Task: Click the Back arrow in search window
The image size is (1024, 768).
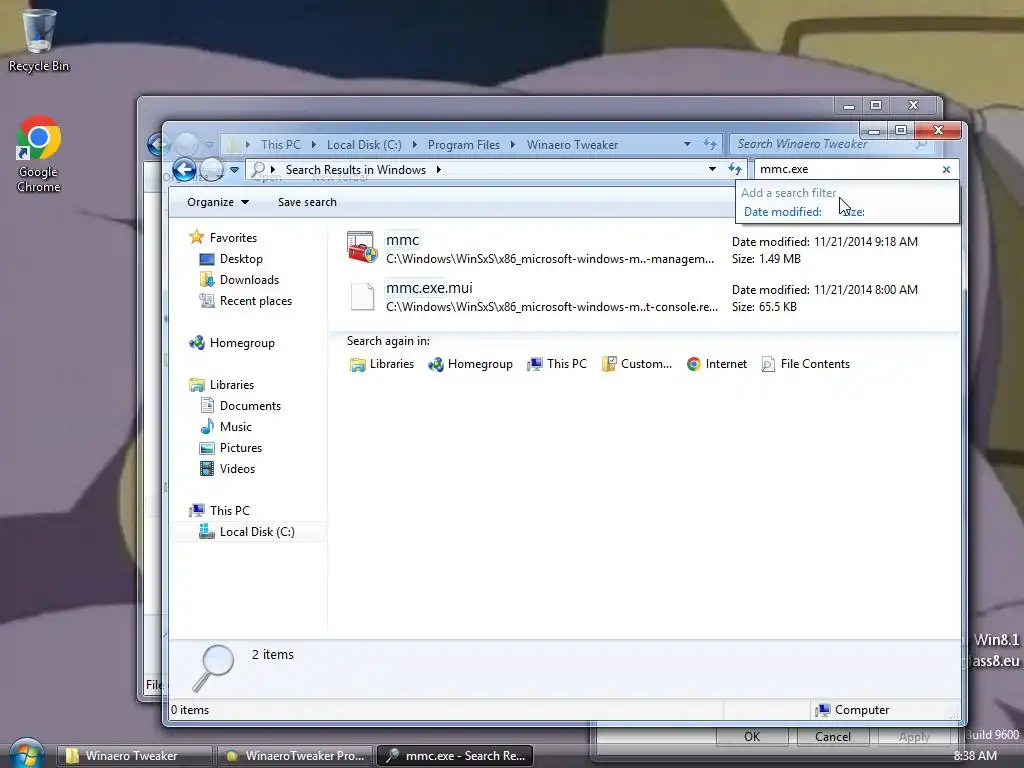Action: tap(185, 170)
